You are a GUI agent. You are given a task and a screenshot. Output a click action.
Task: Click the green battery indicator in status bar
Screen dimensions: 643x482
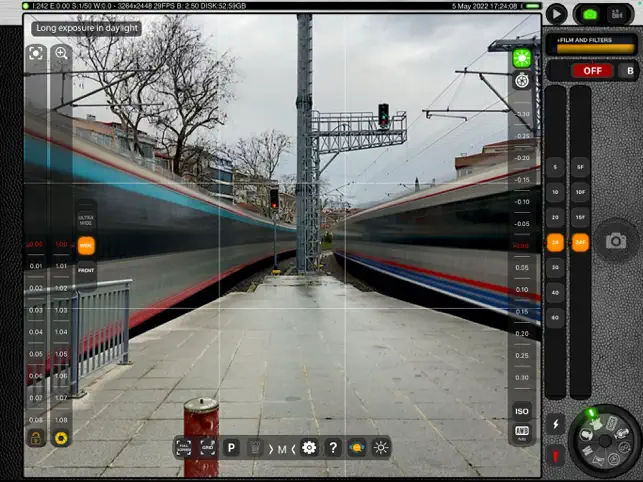[x=532, y=6]
